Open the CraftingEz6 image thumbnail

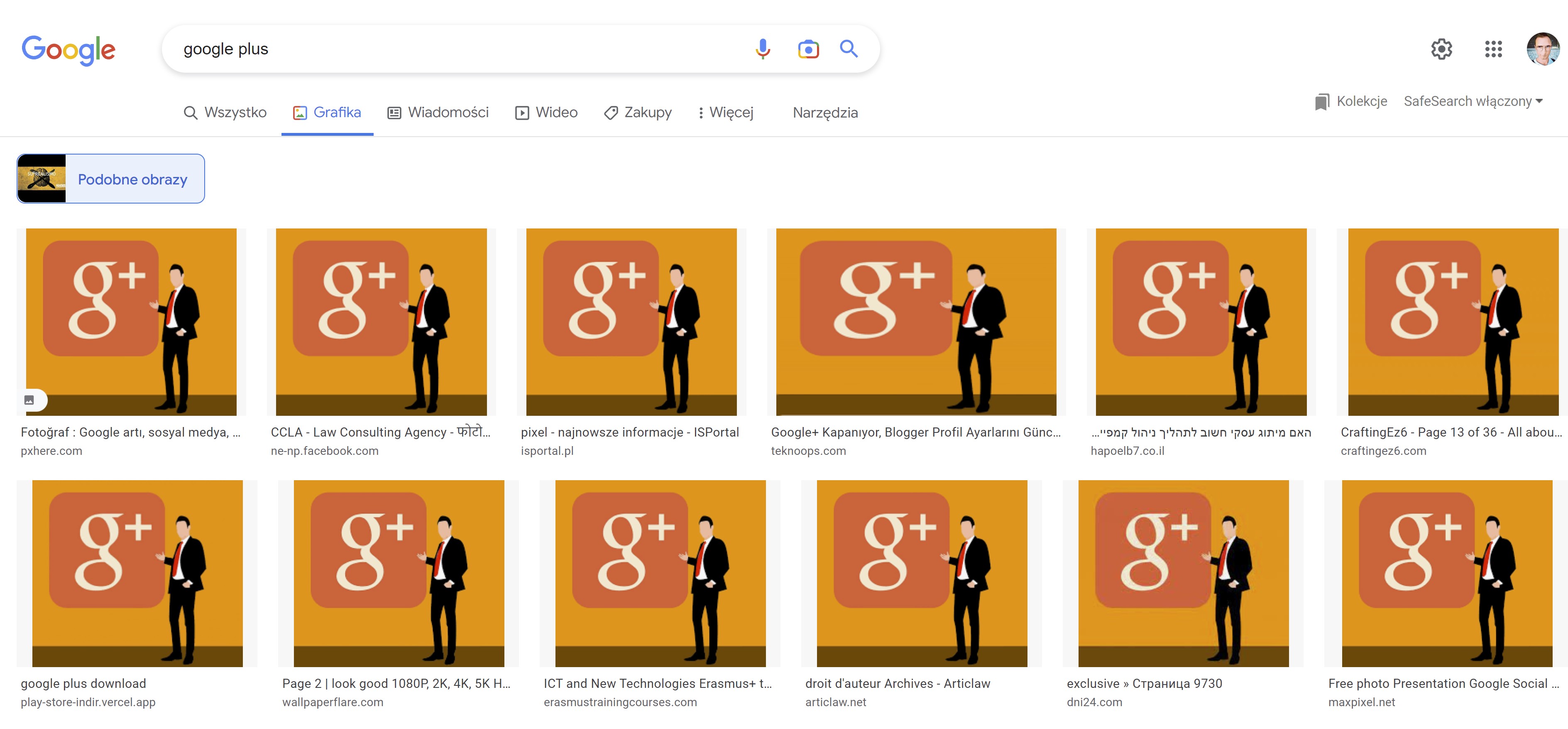click(x=1453, y=322)
